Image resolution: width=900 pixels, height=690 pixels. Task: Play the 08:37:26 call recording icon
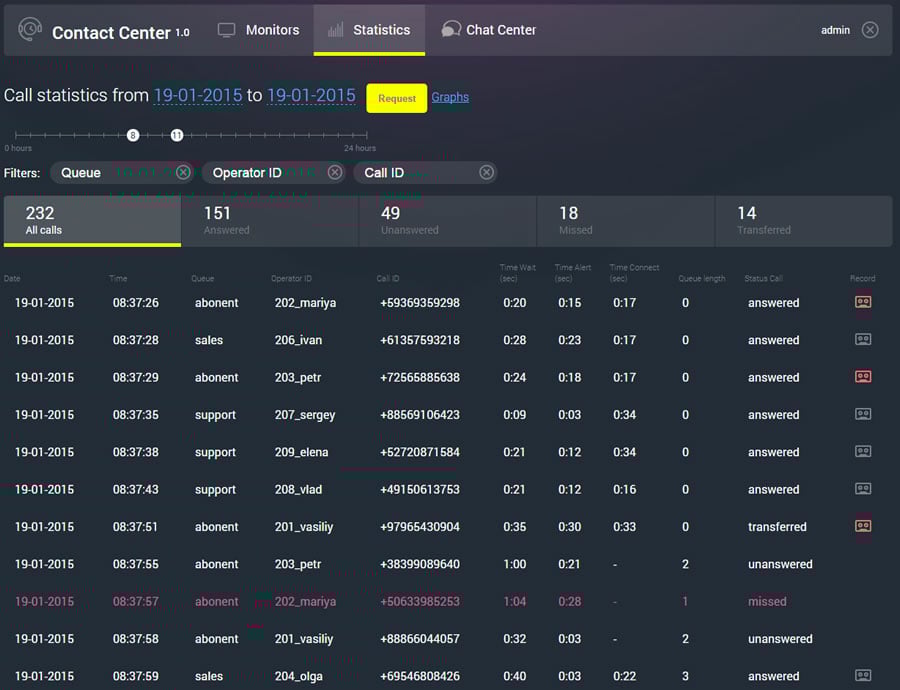point(862,302)
